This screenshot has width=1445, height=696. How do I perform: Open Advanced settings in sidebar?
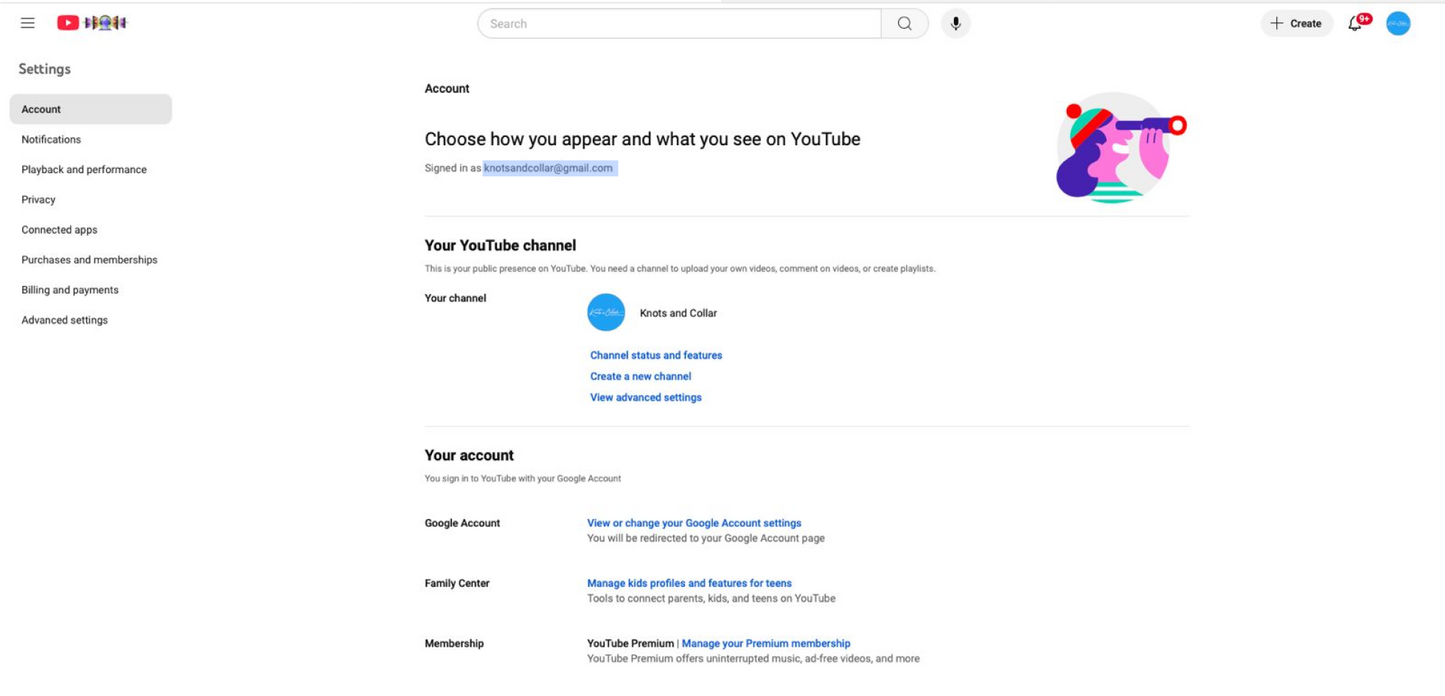pos(65,320)
